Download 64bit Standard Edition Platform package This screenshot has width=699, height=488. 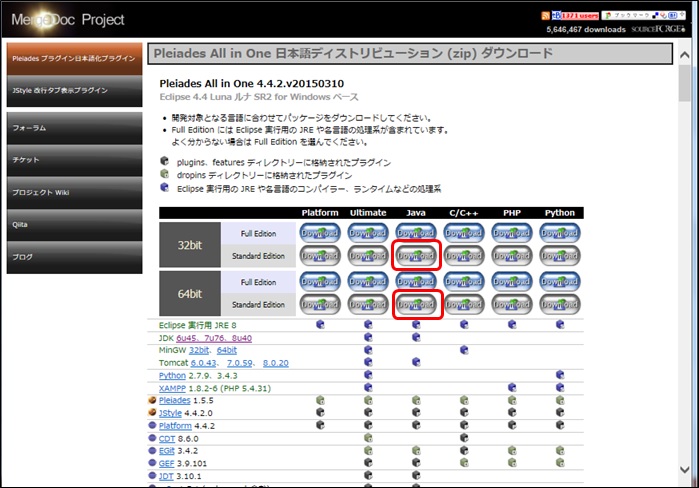(320, 304)
